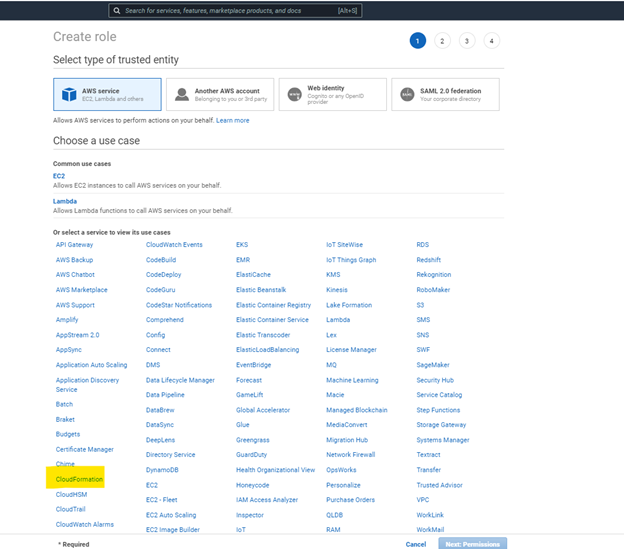Select the OpsWorks service
The width and height of the screenshot is (624, 549).
point(341,470)
